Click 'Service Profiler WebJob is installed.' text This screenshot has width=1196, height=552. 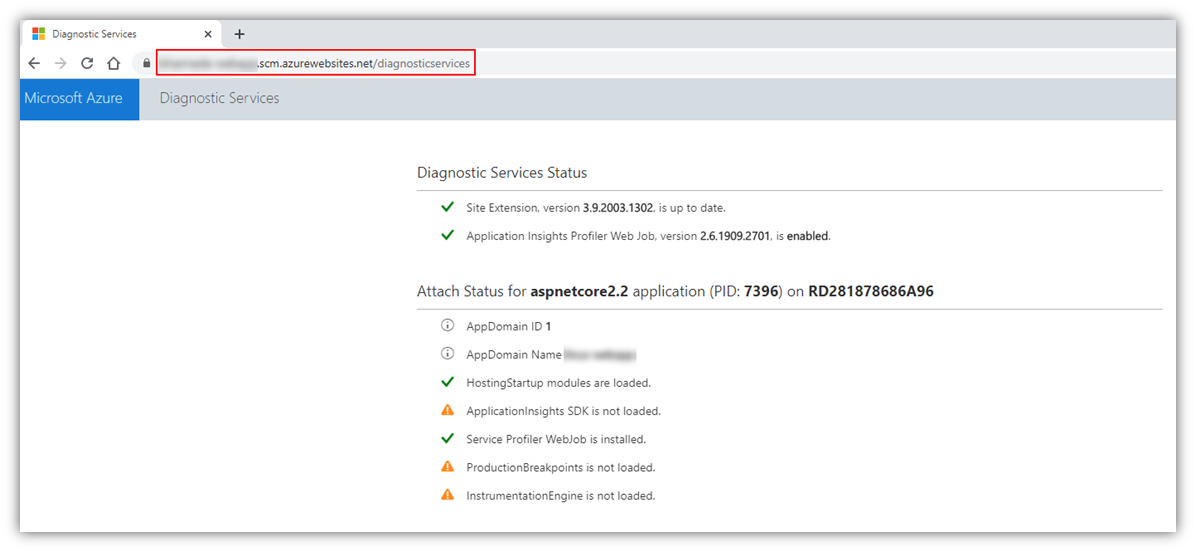tap(556, 439)
